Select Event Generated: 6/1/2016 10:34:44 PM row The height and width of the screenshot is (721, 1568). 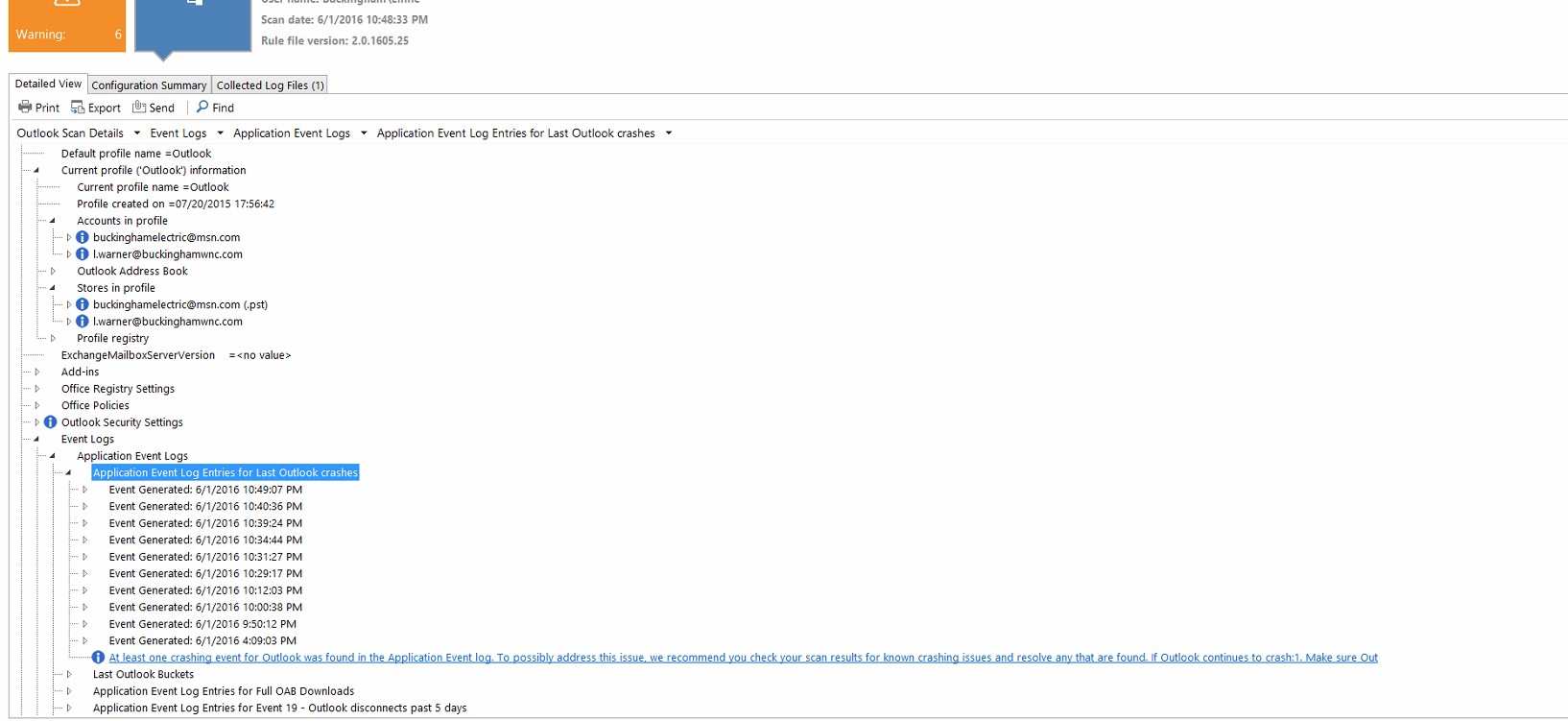tap(205, 540)
